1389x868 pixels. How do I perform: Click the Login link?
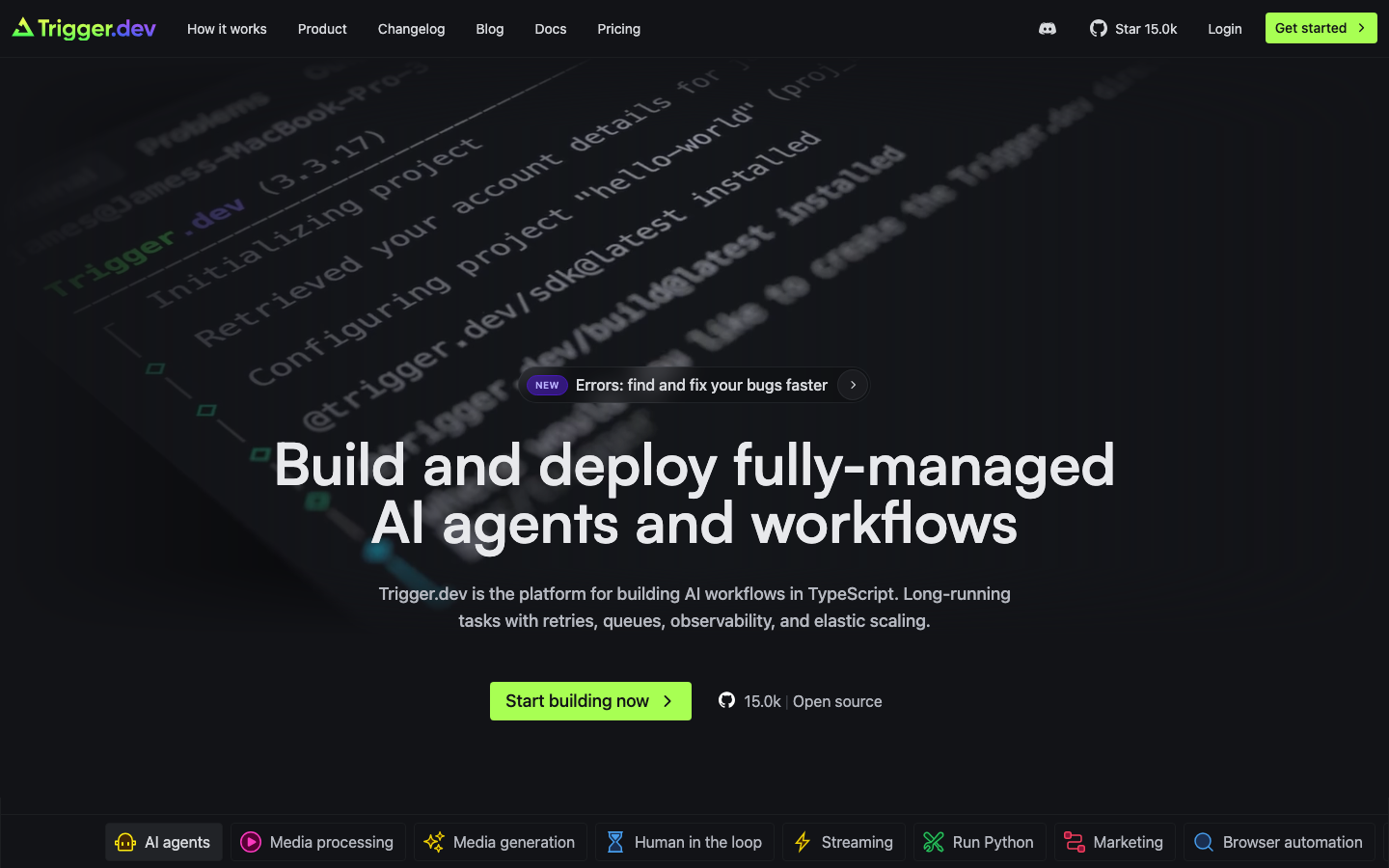click(x=1225, y=29)
